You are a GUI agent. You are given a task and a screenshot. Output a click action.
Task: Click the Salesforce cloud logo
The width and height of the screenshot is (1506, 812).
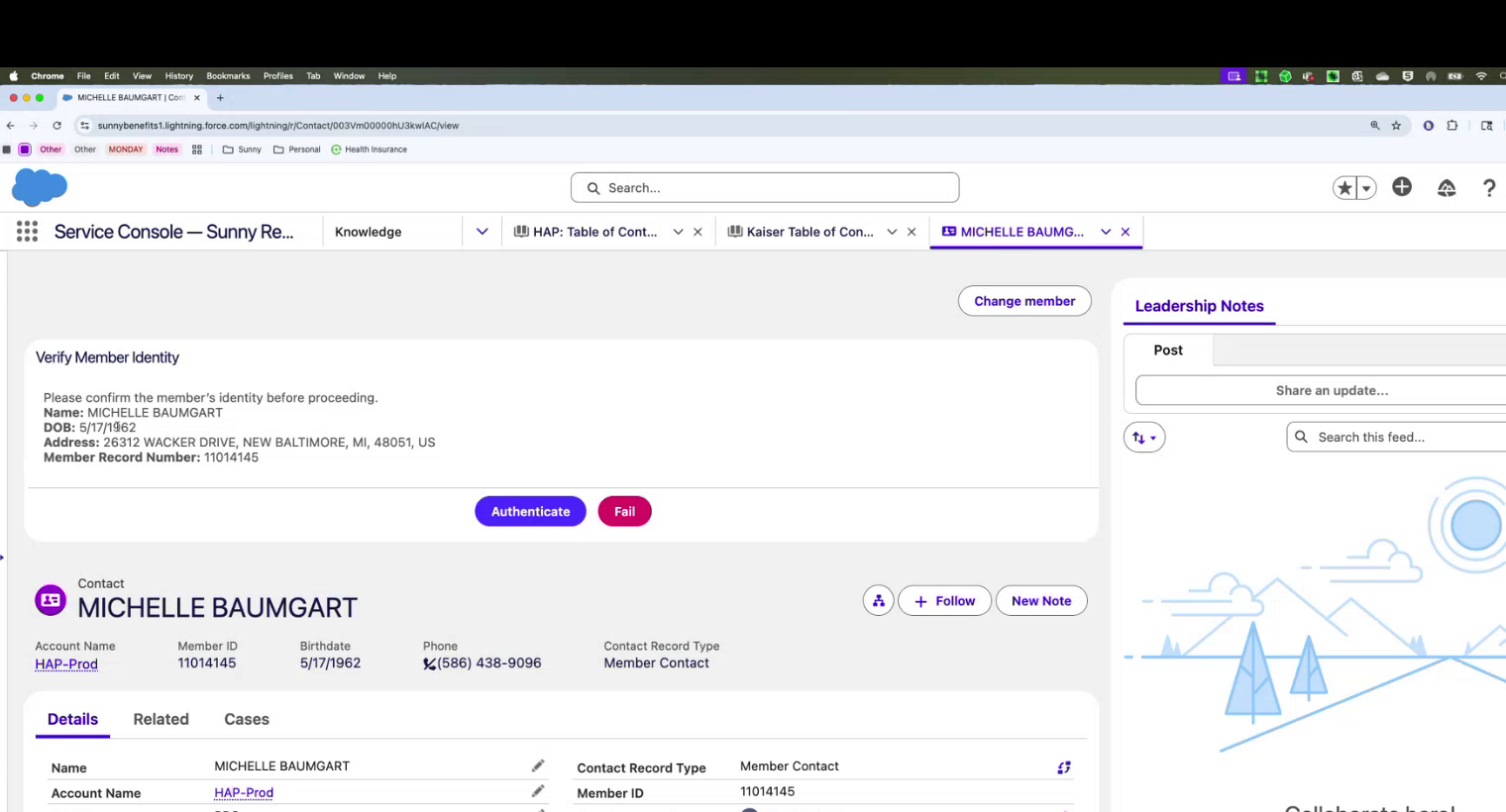click(x=40, y=187)
